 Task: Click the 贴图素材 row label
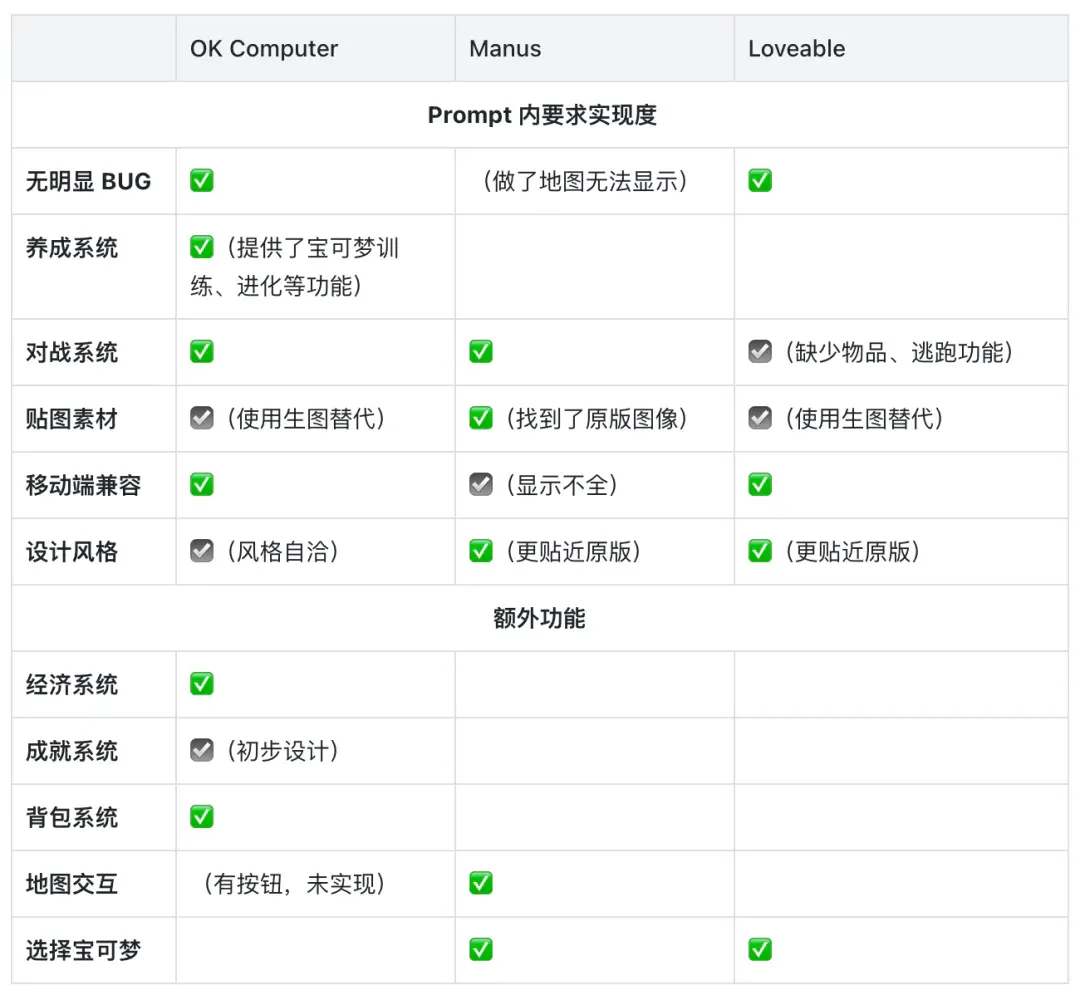(72, 418)
